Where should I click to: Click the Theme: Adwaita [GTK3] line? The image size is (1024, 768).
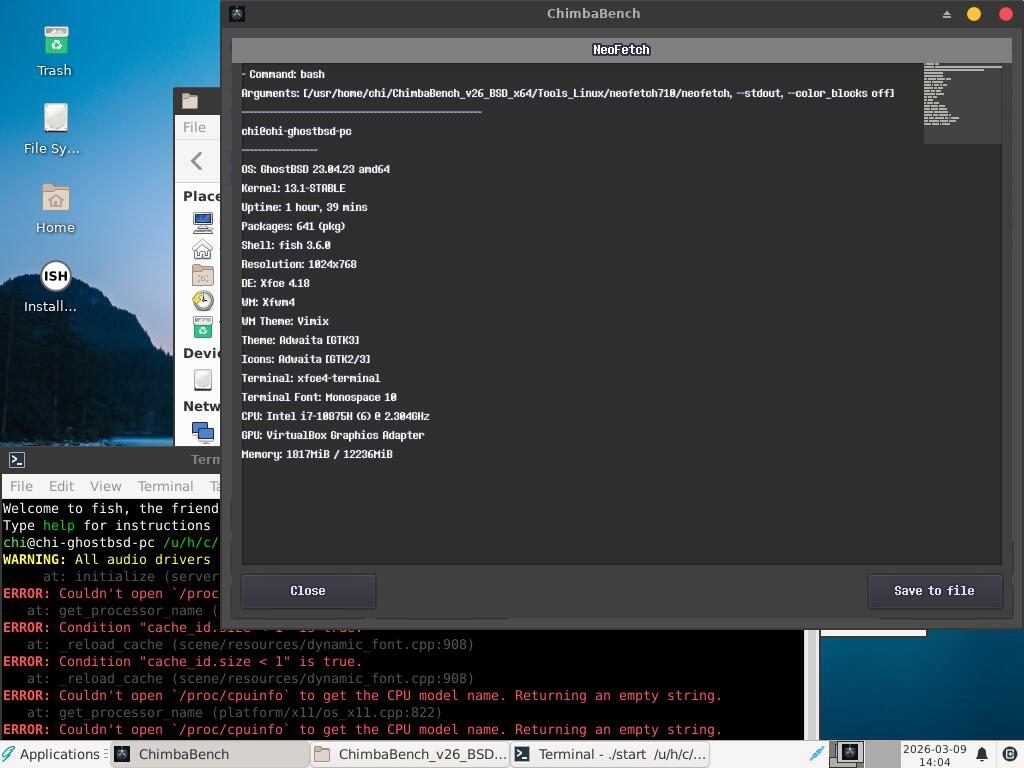click(x=300, y=340)
